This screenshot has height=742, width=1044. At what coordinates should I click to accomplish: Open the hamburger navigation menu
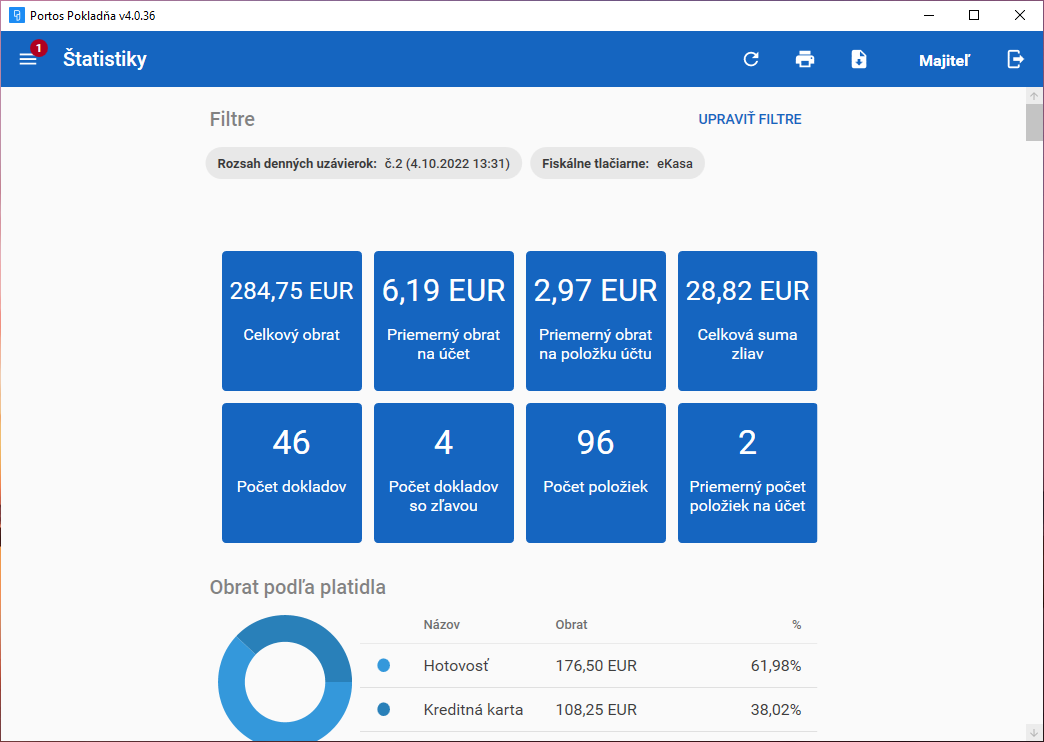(x=27, y=59)
